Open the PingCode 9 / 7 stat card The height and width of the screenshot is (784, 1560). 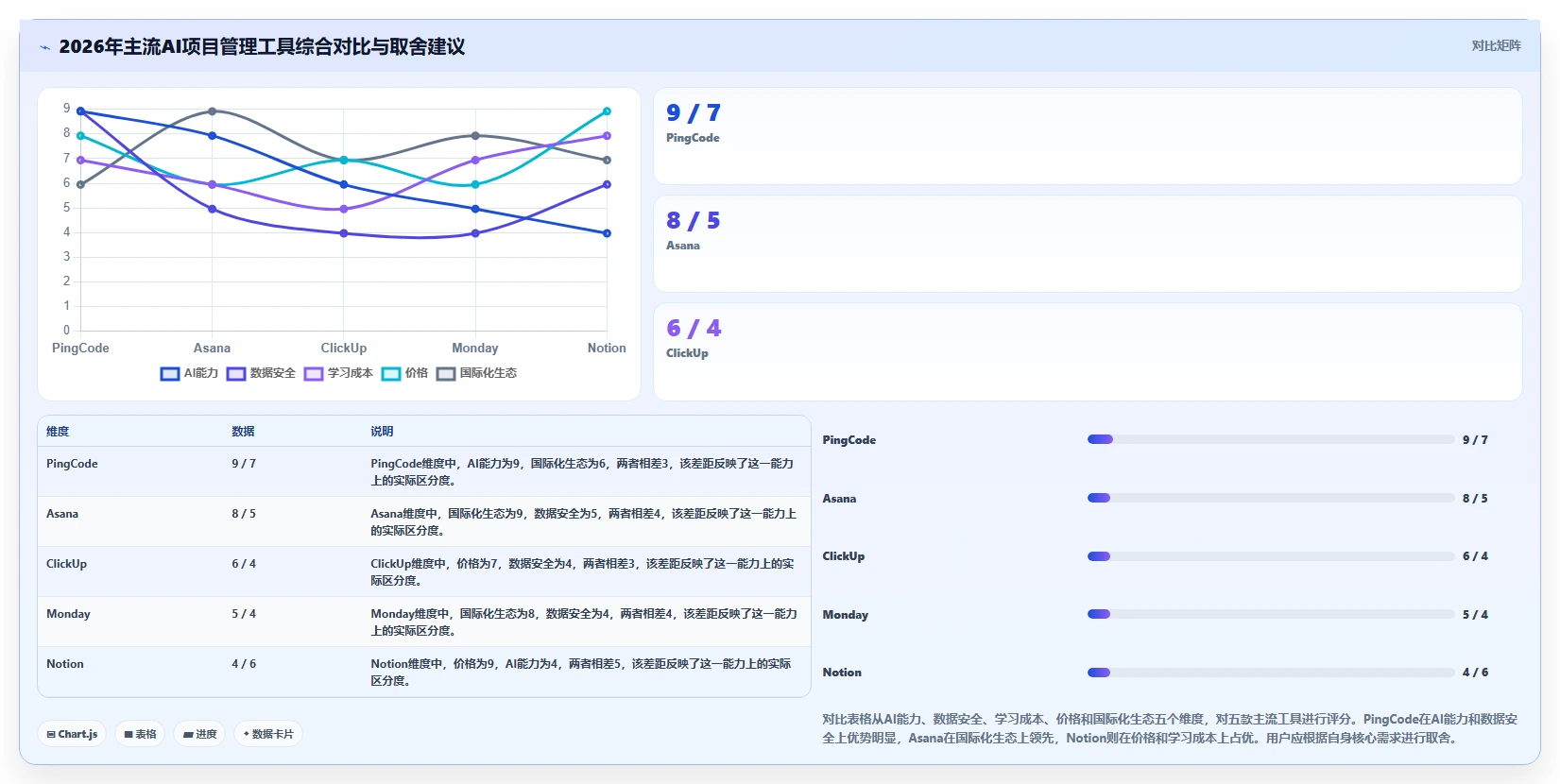(1088, 136)
